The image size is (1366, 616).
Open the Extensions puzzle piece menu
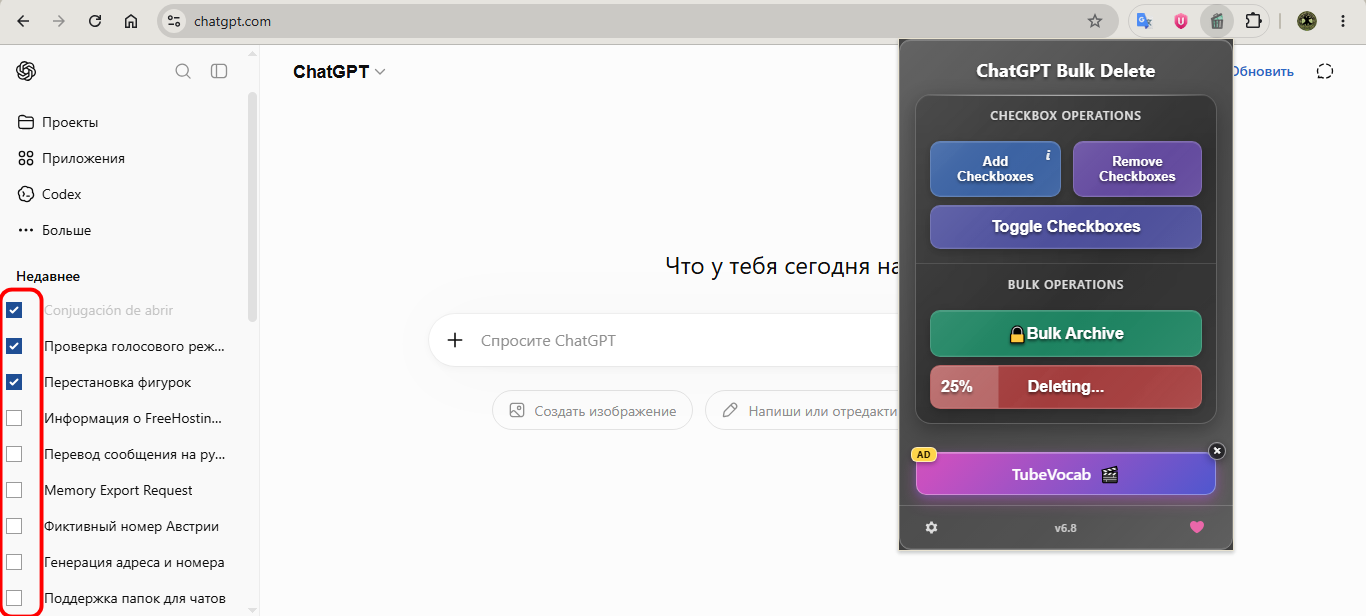(1253, 21)
